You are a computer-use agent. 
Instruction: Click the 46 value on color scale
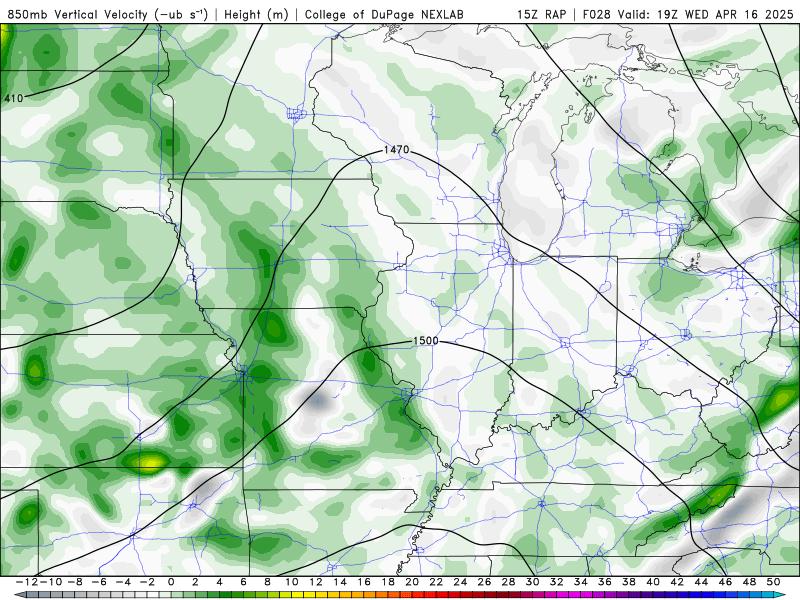point(725,582)
